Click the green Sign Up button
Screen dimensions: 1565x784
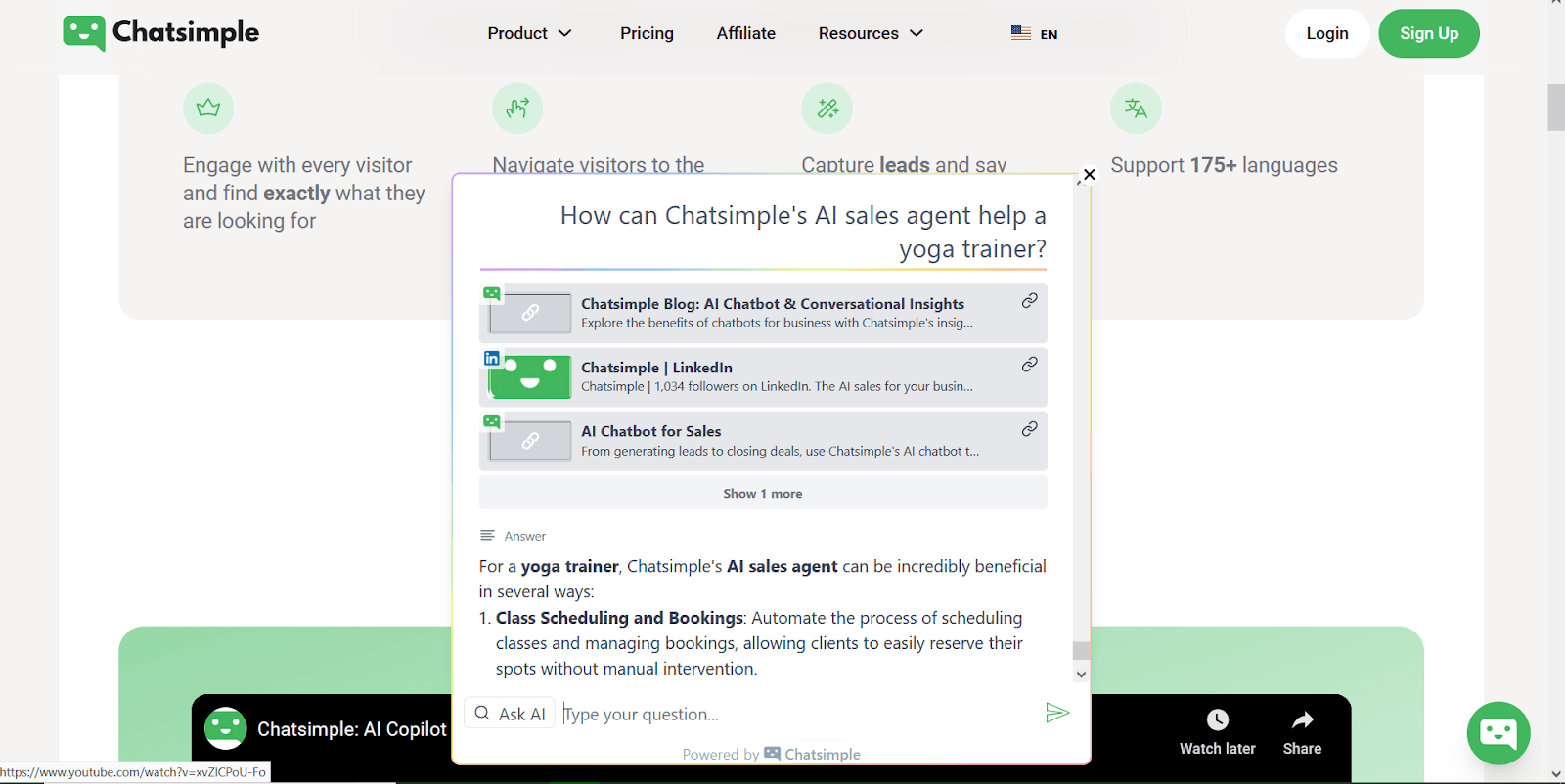click(x=1429, y=33)
